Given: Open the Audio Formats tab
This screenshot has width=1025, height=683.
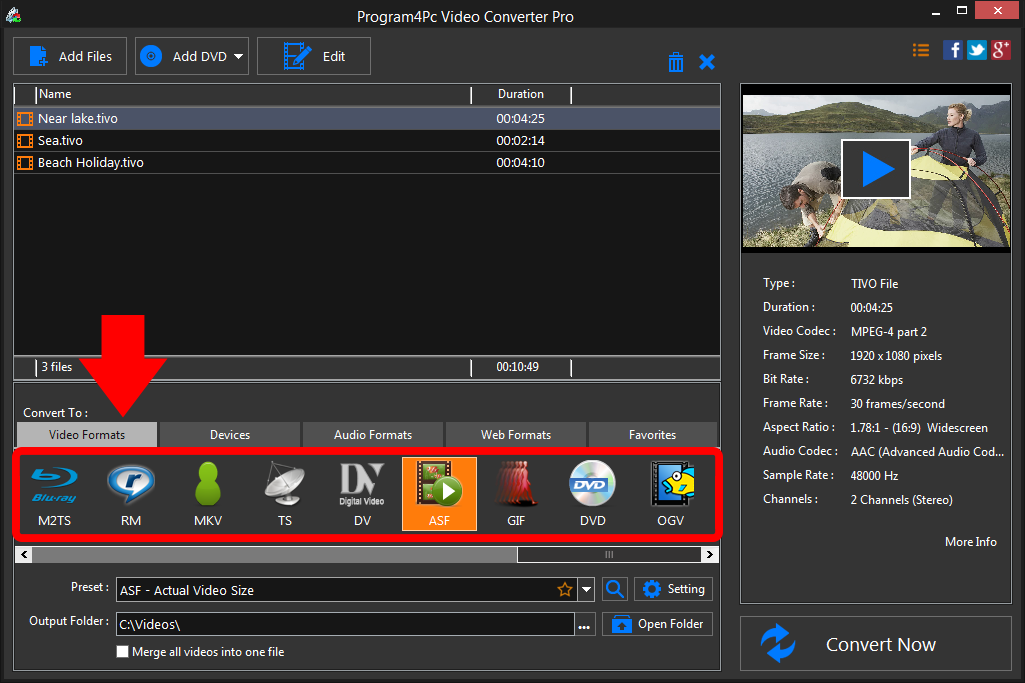Looking at the screenshot, I should (373, 435).
